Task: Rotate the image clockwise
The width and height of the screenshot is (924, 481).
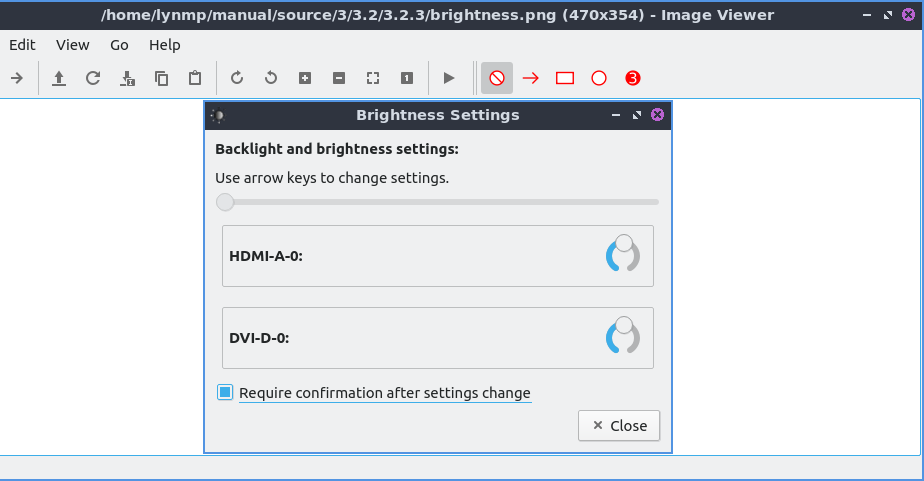Action: pyautogui.click(x=237, y=78)
